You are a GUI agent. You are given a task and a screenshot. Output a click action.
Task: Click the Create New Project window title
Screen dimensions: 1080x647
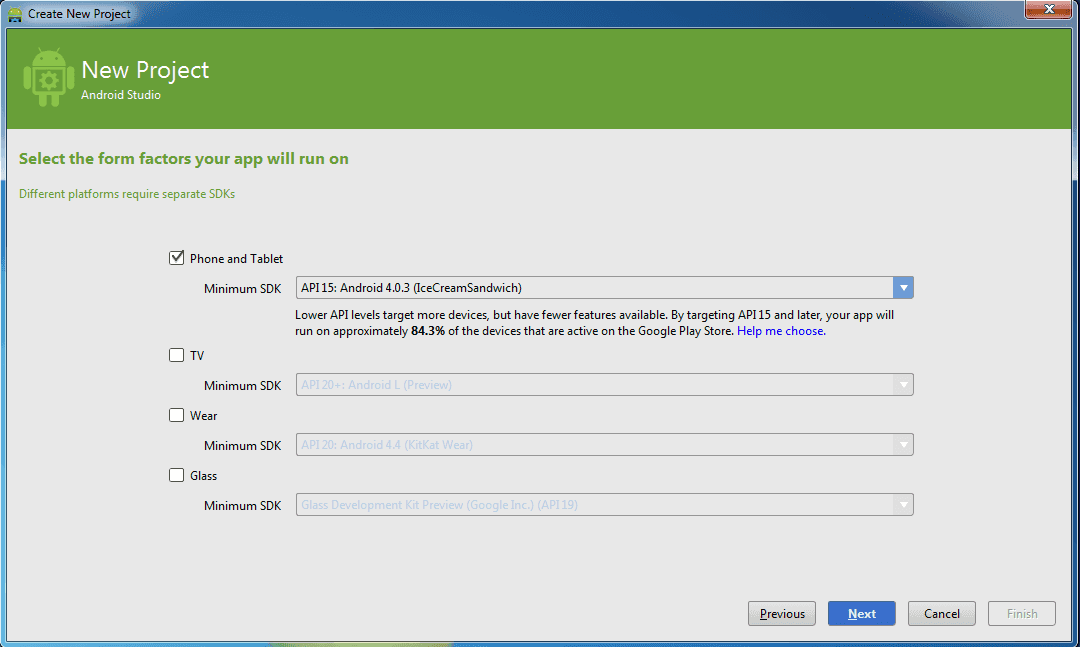click(79, 14)
